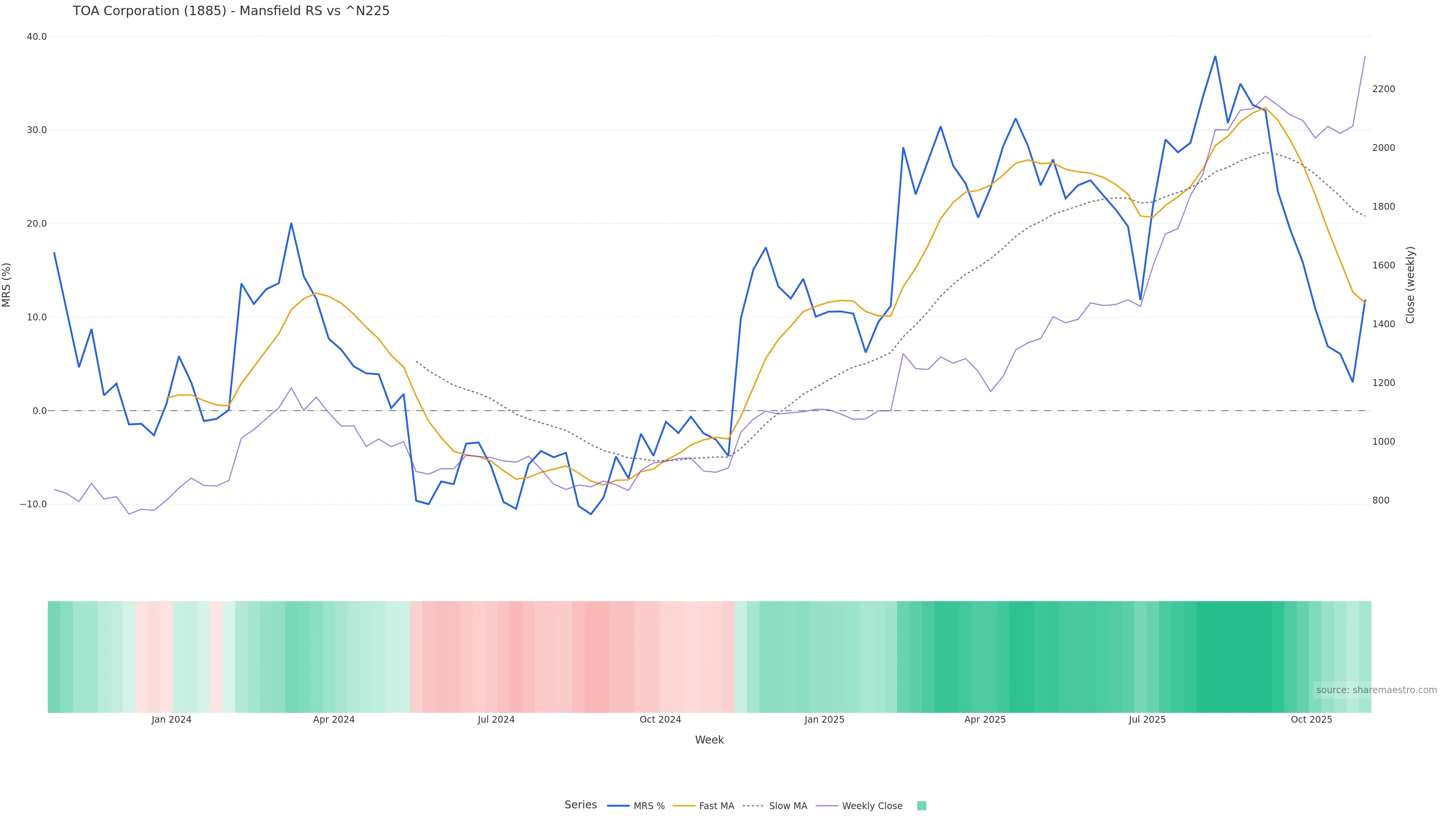Click the "MRS (%)" y-axis title
This screenshot has width=1456, height=819.
point(7,284)
